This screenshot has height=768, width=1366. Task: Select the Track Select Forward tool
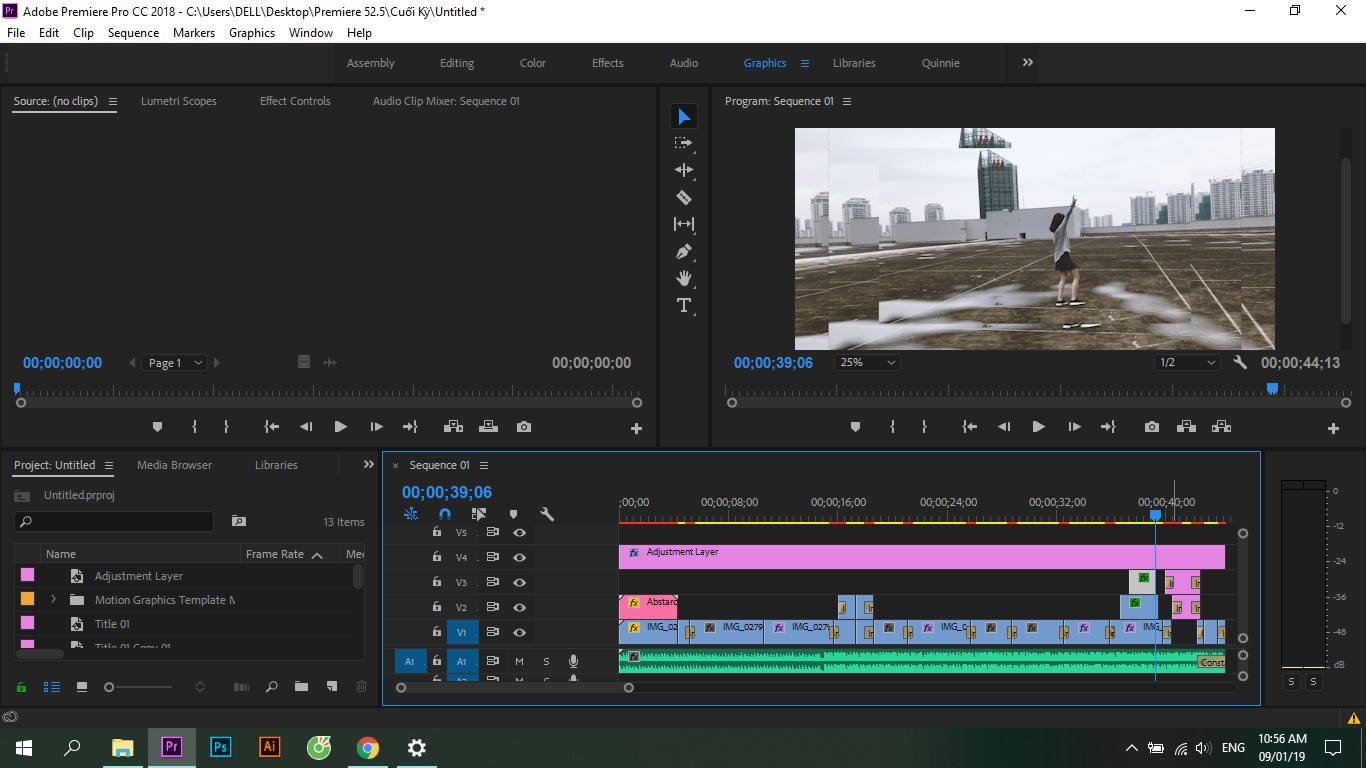(x=684, y=144)
